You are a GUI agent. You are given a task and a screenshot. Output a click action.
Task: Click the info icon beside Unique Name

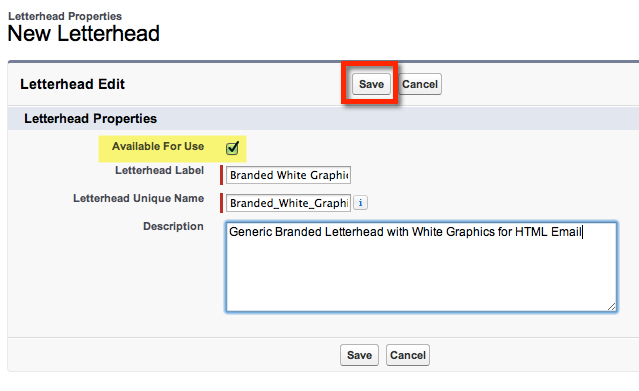360,203
